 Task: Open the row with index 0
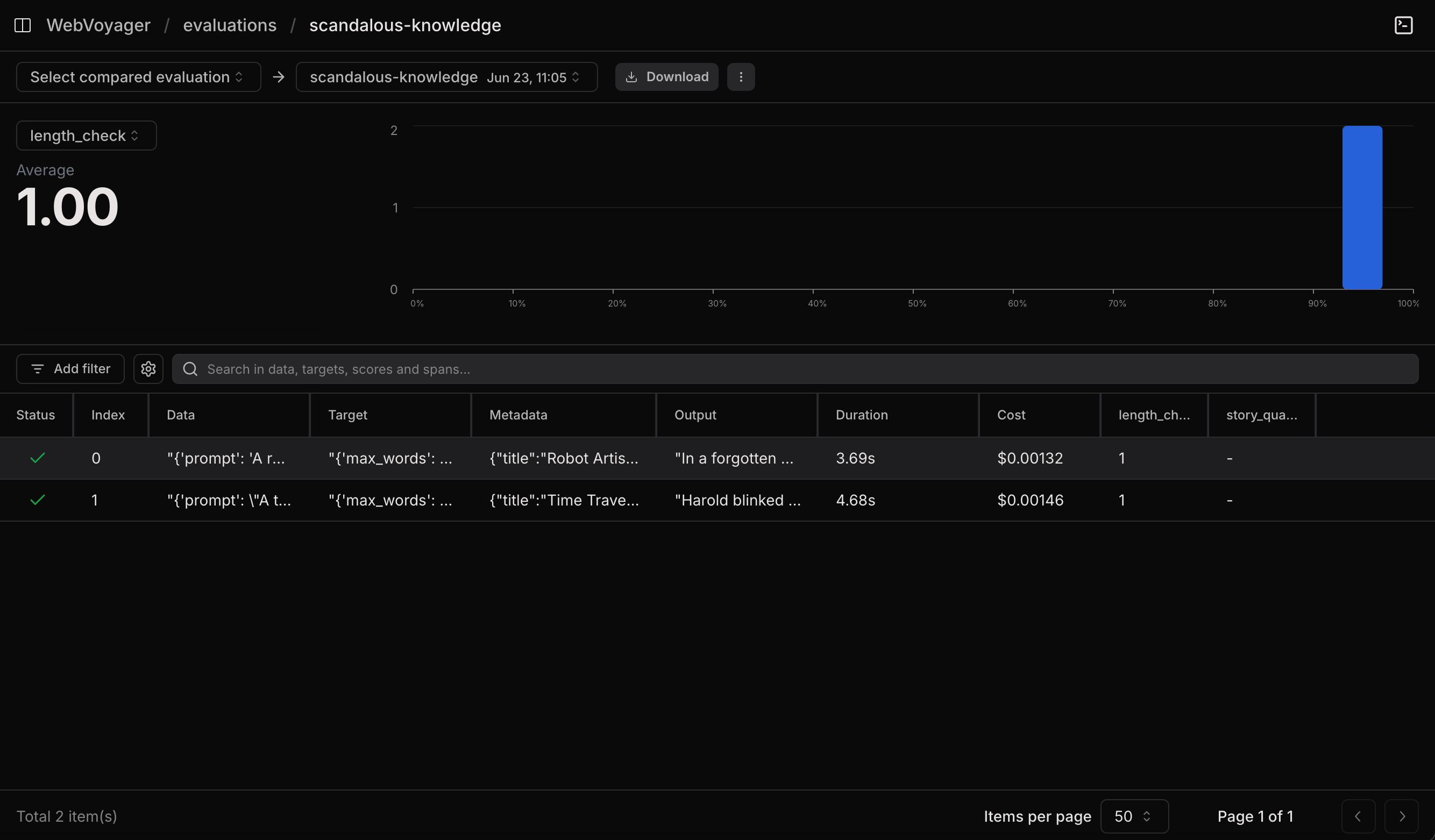(717, 458)
